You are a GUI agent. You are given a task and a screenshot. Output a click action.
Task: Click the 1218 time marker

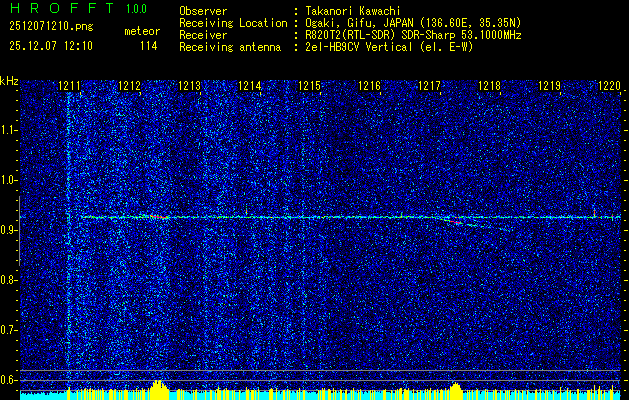tap(489, 85)
